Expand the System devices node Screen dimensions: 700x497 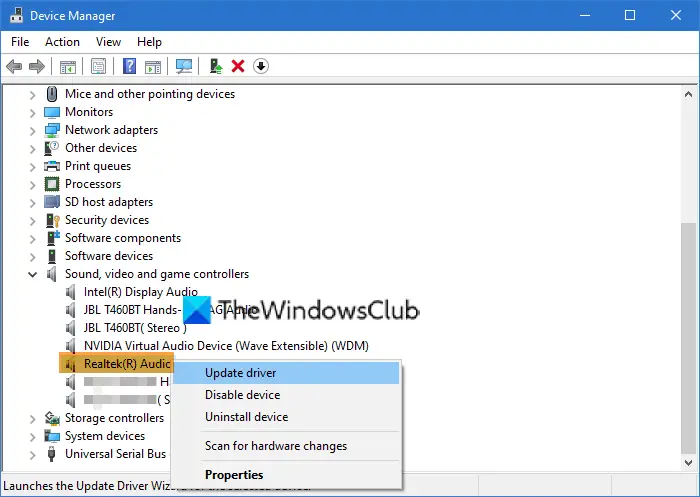(x=32, y=437)
